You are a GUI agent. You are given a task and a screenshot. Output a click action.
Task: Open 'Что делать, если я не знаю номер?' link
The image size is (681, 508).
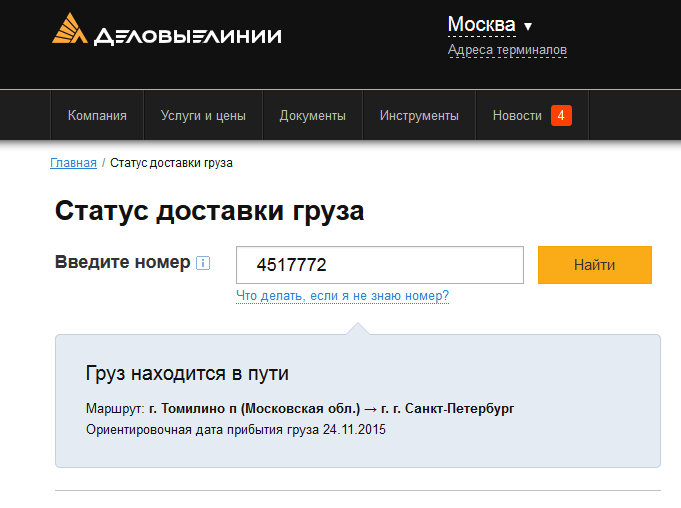click(342, 296)
